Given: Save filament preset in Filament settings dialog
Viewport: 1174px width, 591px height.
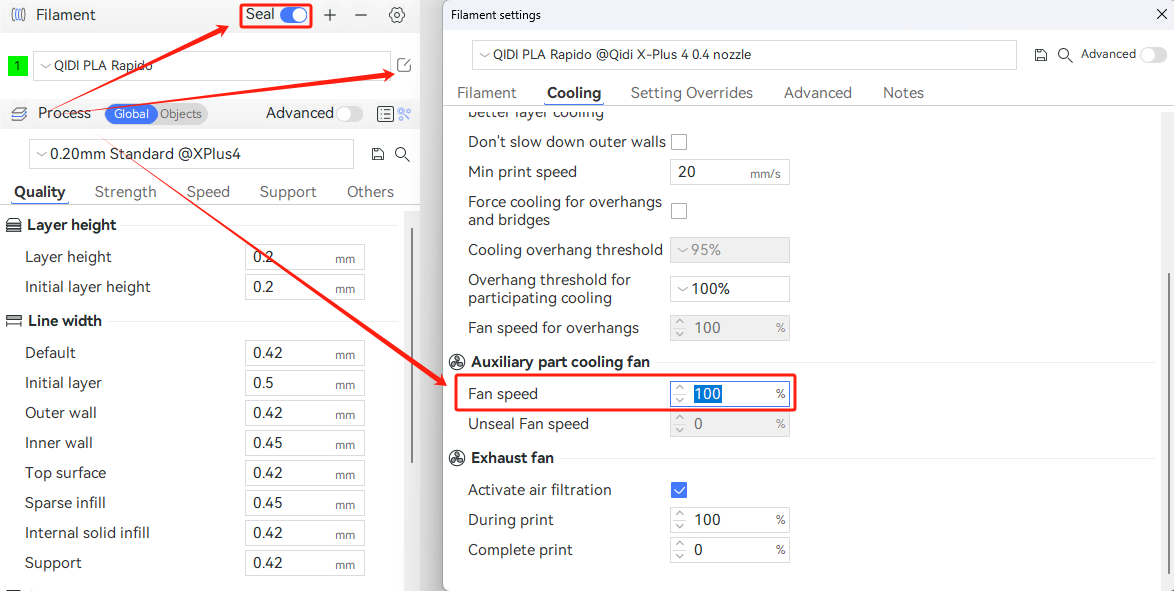Looking at the screenshot, I should coord(1041,55).
